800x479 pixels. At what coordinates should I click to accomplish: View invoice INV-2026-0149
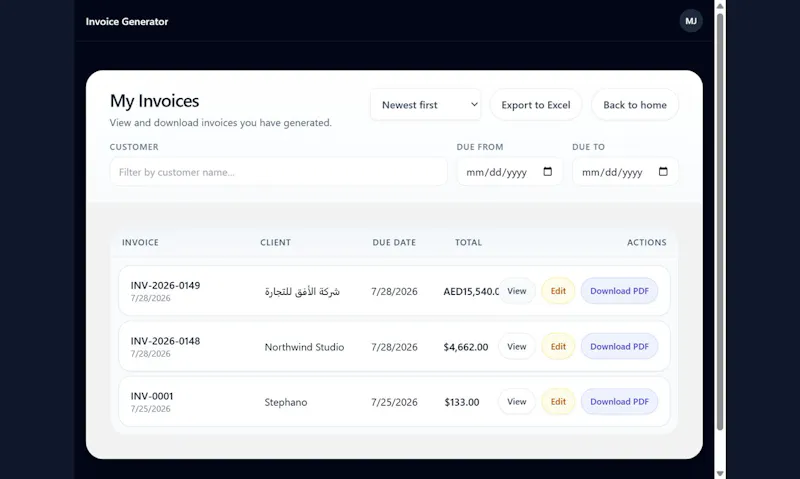coord(516,291)
